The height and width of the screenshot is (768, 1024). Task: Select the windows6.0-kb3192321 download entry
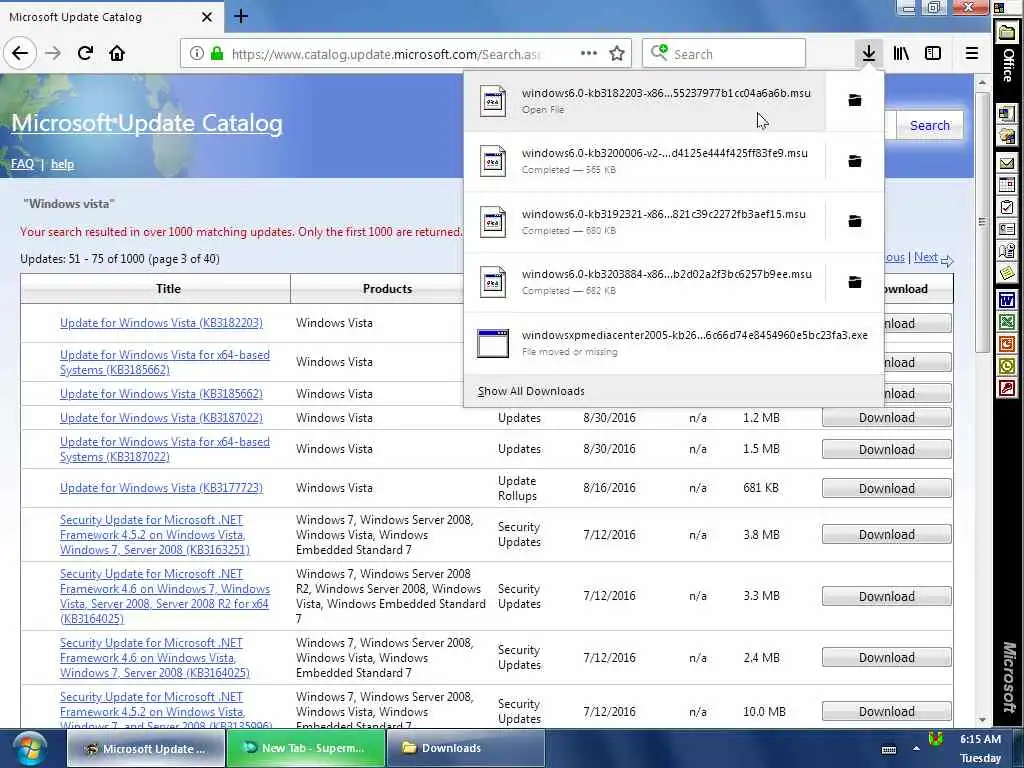pyautogui.click(x=645, y=222)
